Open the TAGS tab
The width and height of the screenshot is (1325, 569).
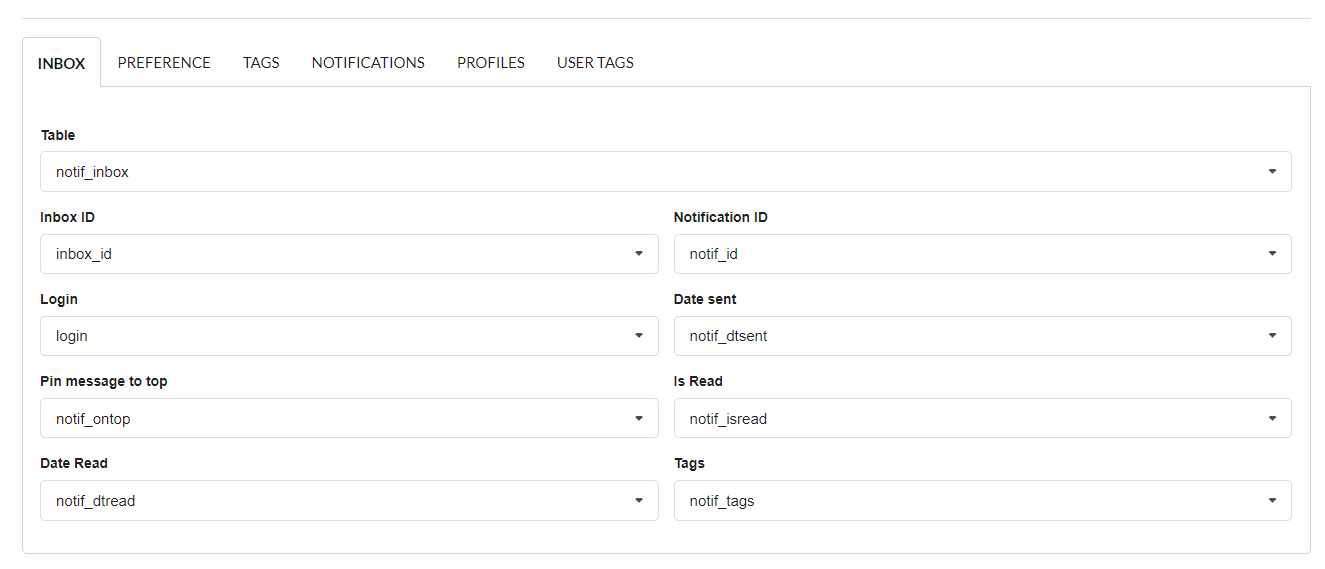click(261, 63)
